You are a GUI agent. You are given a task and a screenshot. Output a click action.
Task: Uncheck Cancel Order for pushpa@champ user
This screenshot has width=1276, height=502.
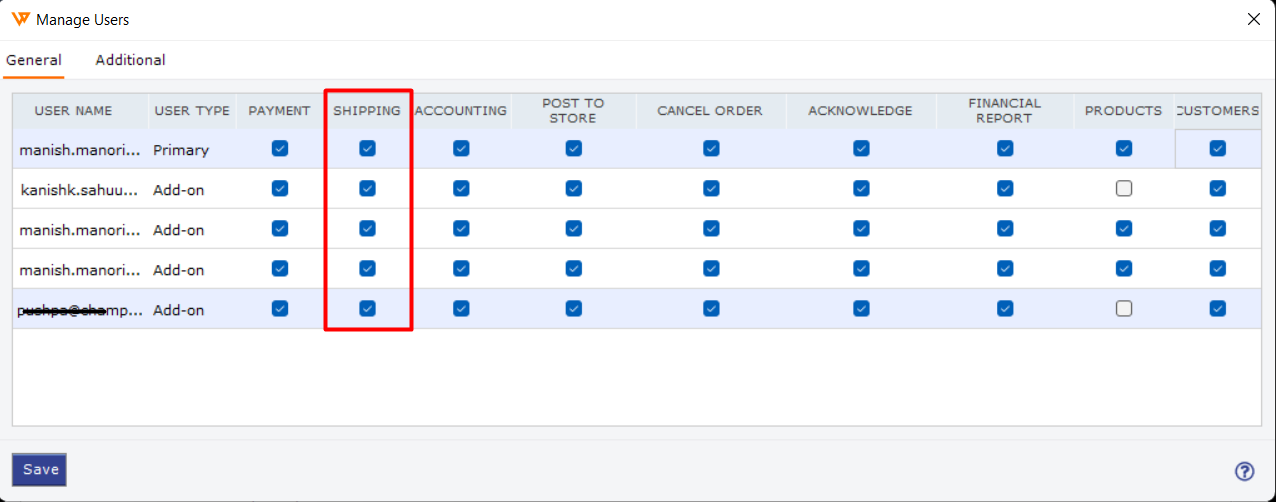[710, 308]
